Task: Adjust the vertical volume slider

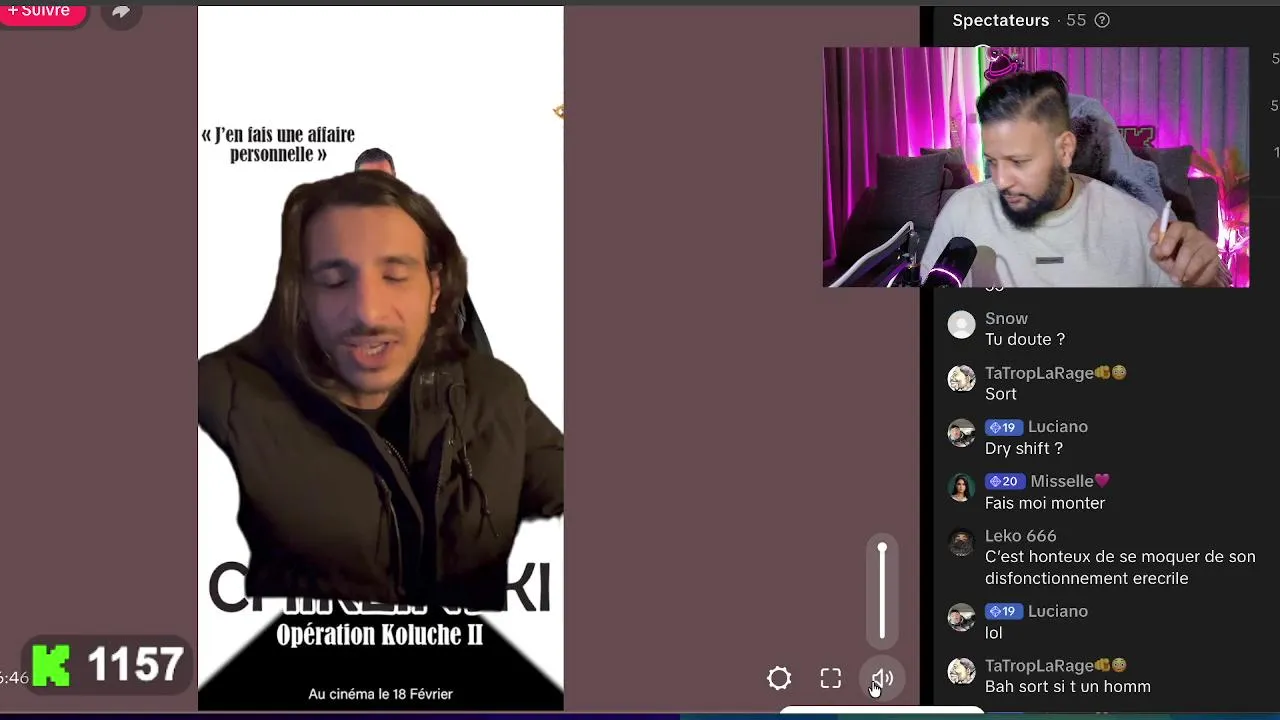Action: (x=882, y=591)
